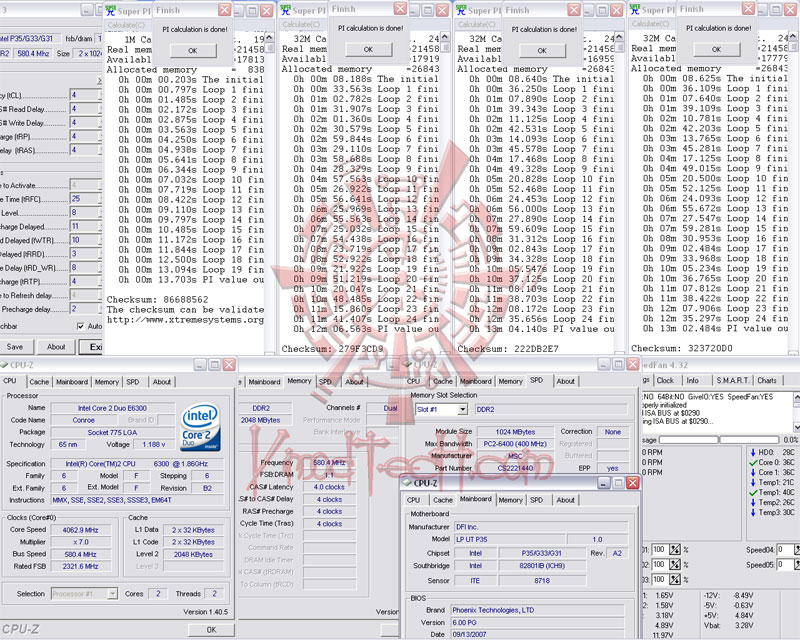Click the spinner arrows of the second 100% fan speed field
Screen dimensions: 800x640
coord(675,564)
